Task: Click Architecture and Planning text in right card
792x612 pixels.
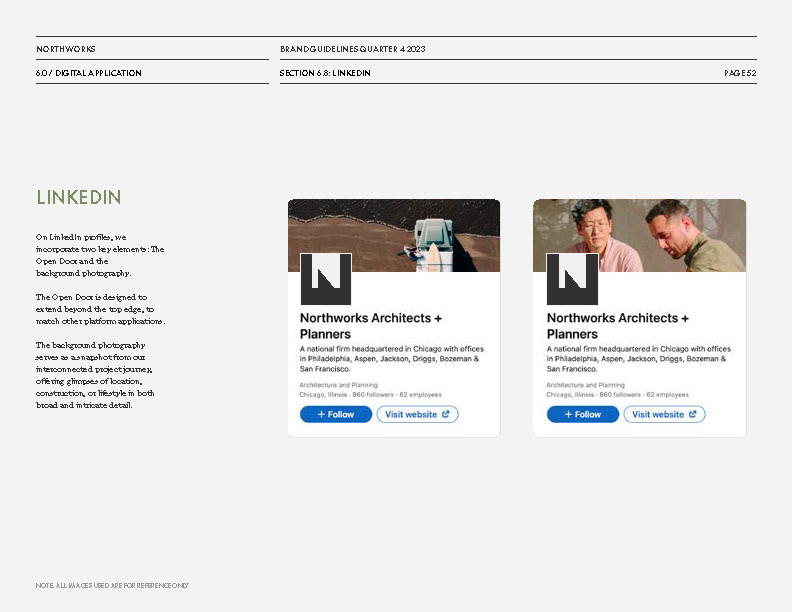Action: pos(585,385)
